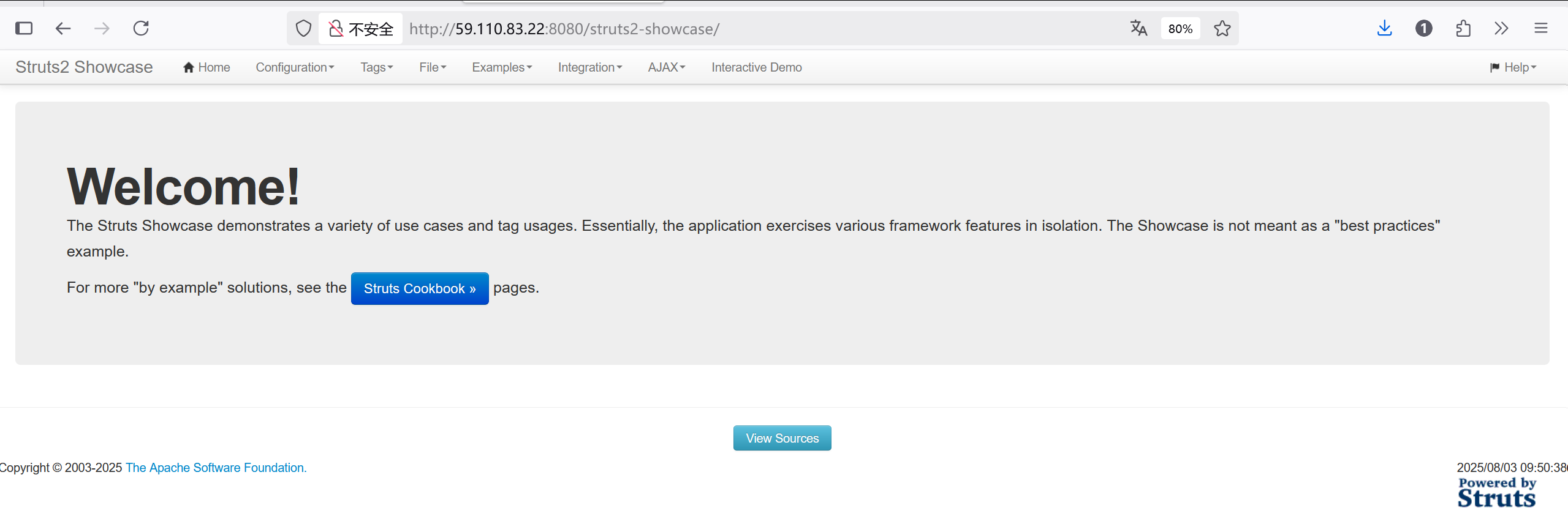Screen dimensions: 1568x513
Task: Expand the Tags dropdown menu
Action: point(376,67)
